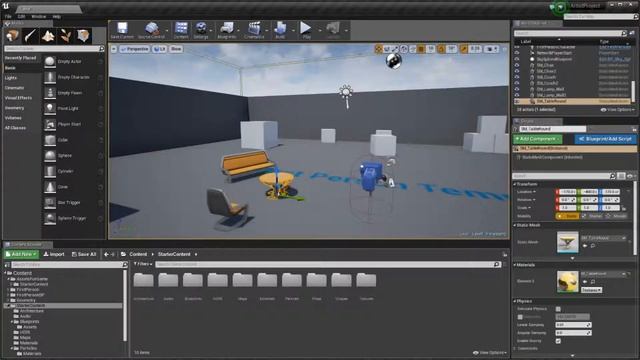
Task: Toggle visibility of SM_Chair in outliner
Action: pos(517,65)
